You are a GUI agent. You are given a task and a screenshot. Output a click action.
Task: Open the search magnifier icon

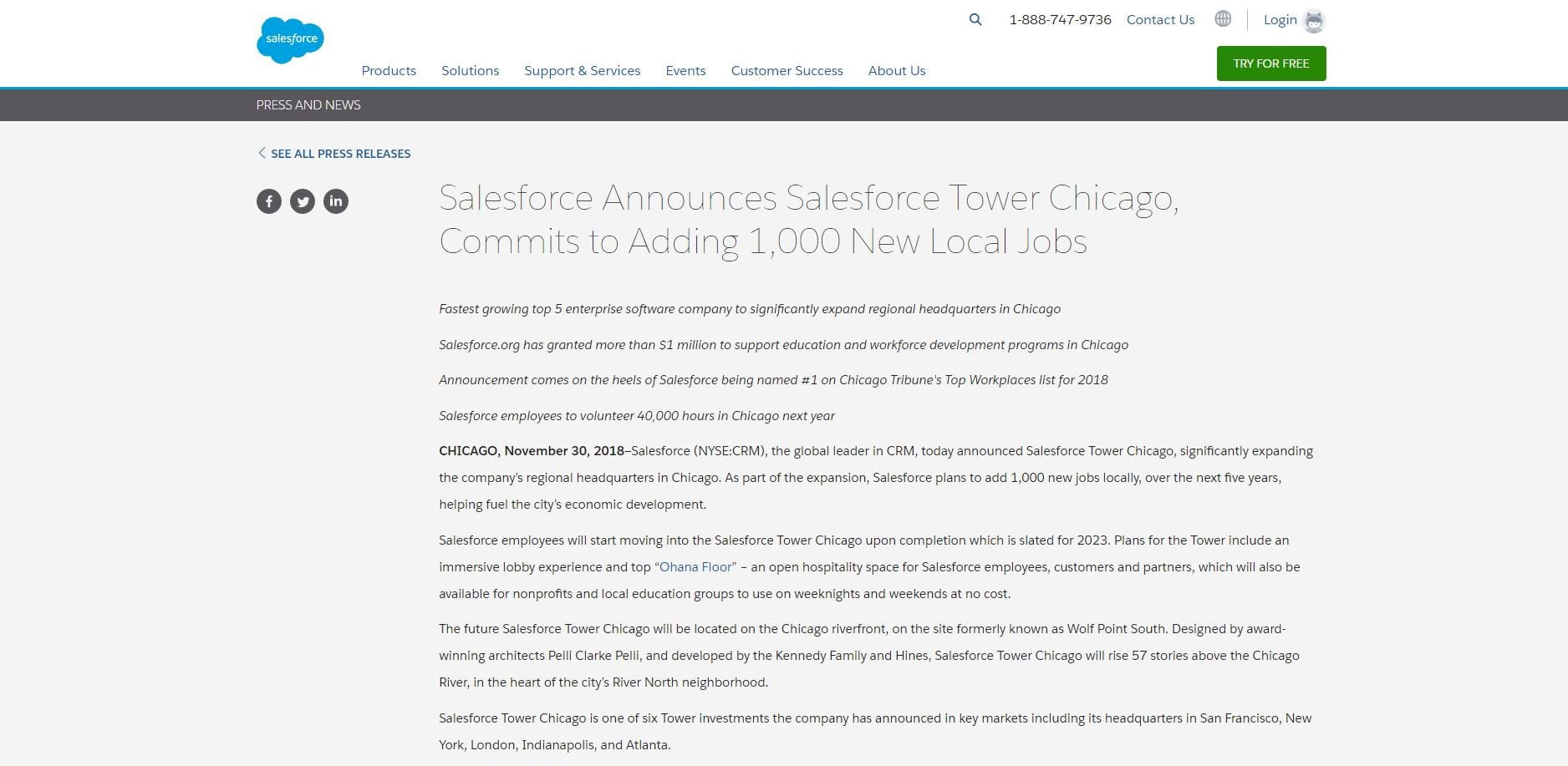click(975, 19)
